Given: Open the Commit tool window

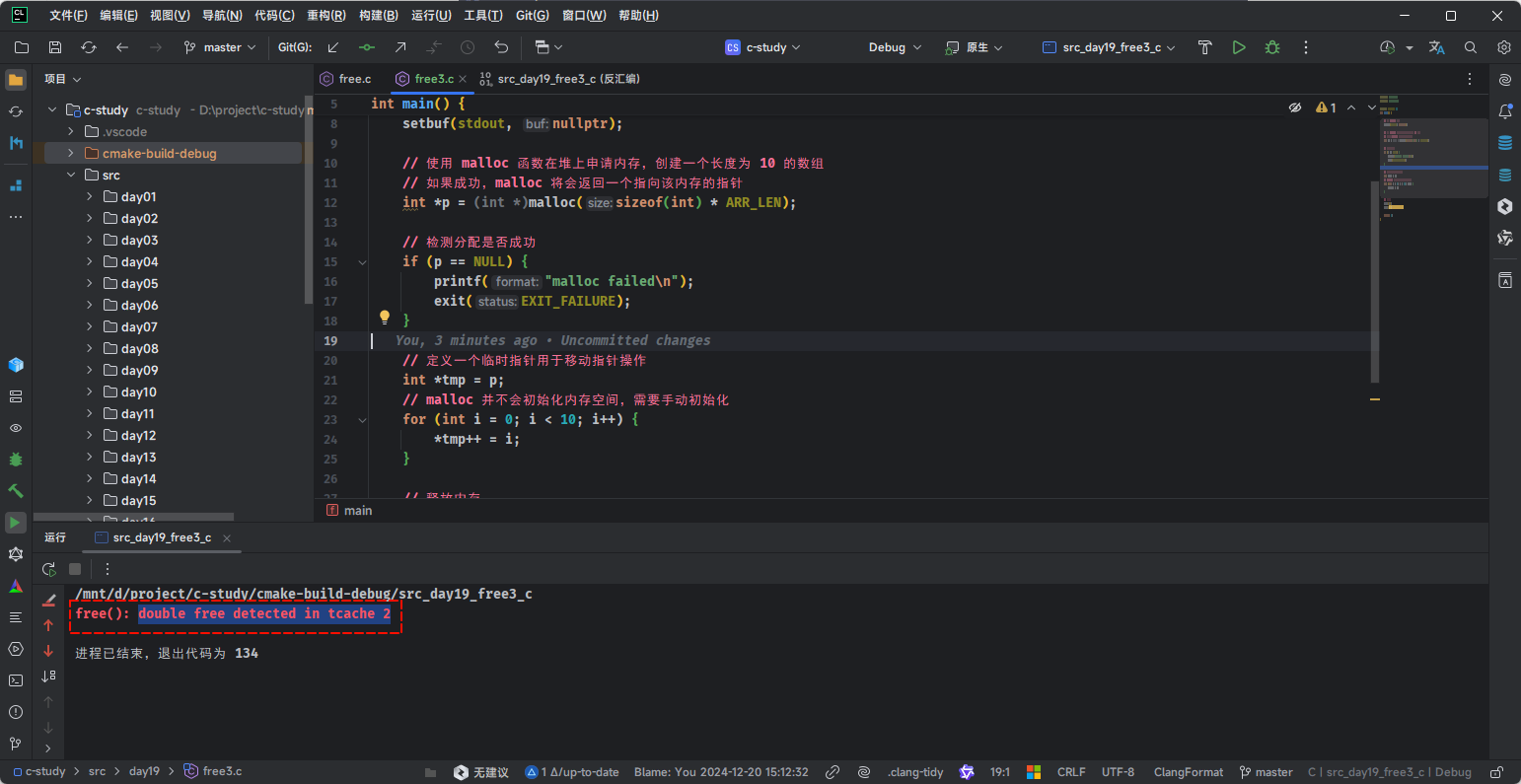Looking at the screenshot, I should [x=16, y=111].
